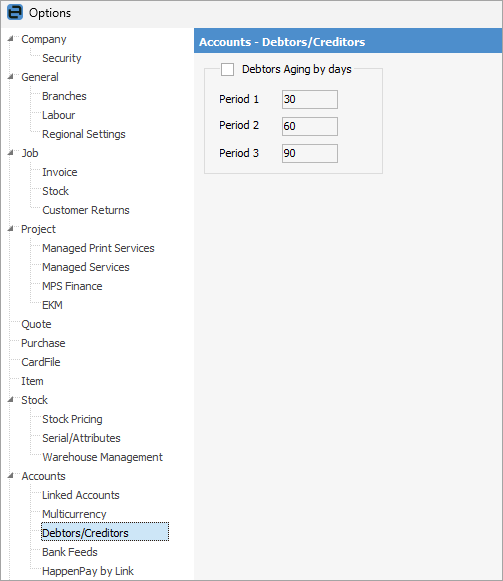The height and width of the screenshot is (581, 503).
Task: Open Warehouse Management options
Action: coord(102,457)
